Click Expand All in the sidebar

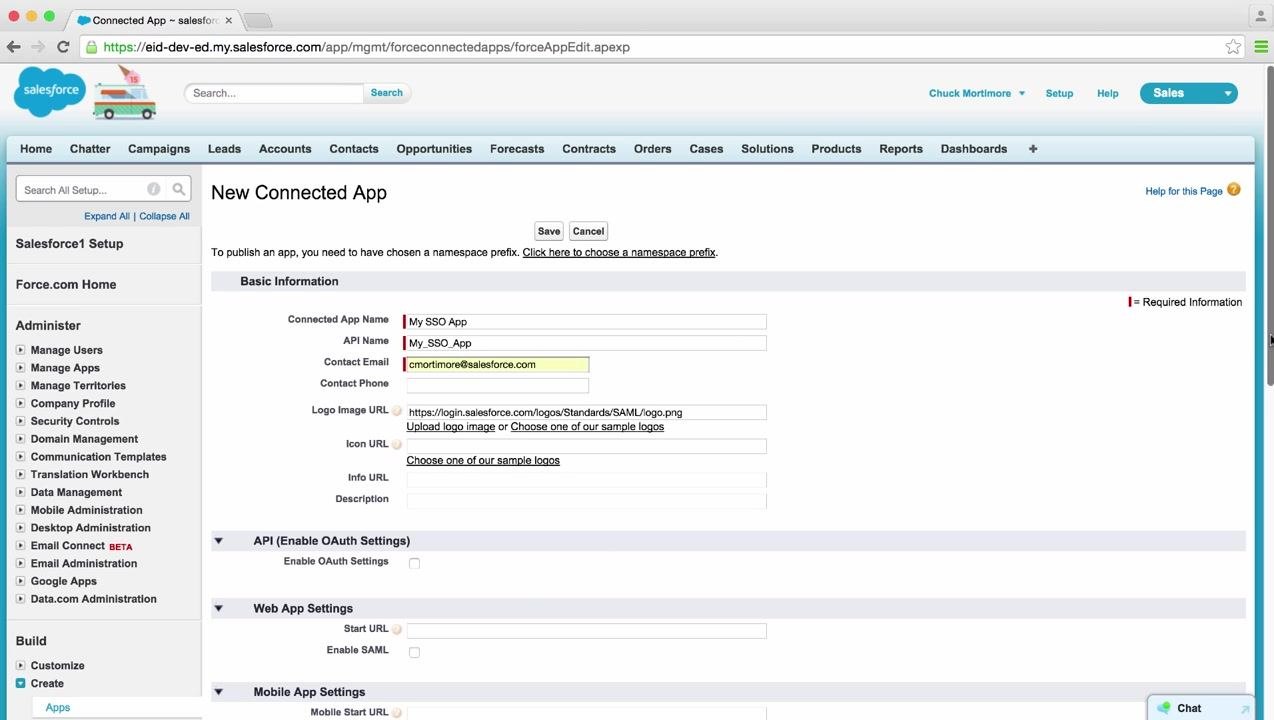point(107,216)
